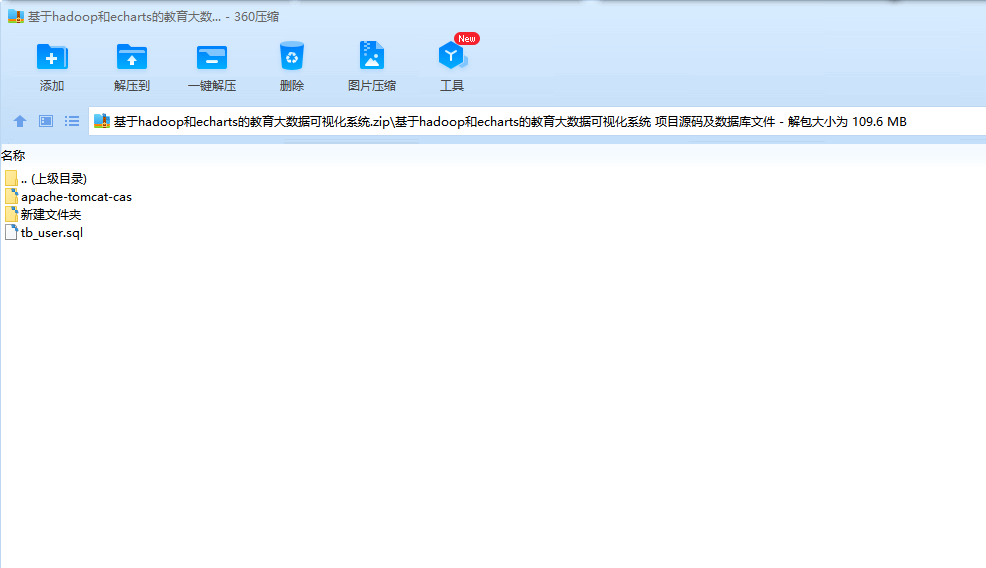Select the tb_user.sql file
986x568 pixels.
(43, 233)
